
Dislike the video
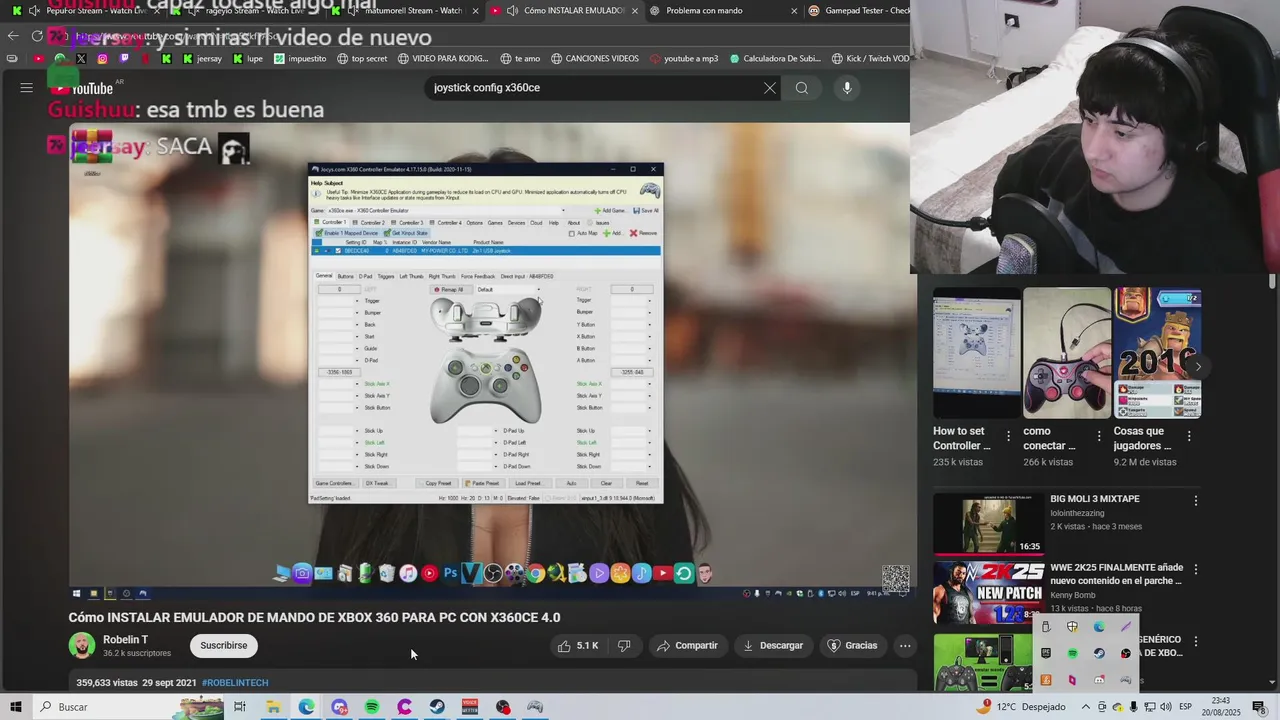[x=624, y=646]
